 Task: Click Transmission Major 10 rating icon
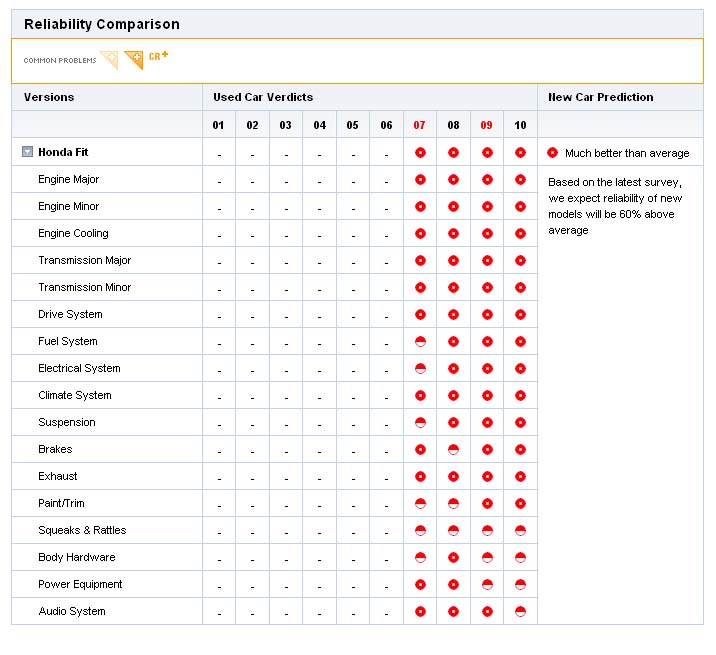(520, 260)
